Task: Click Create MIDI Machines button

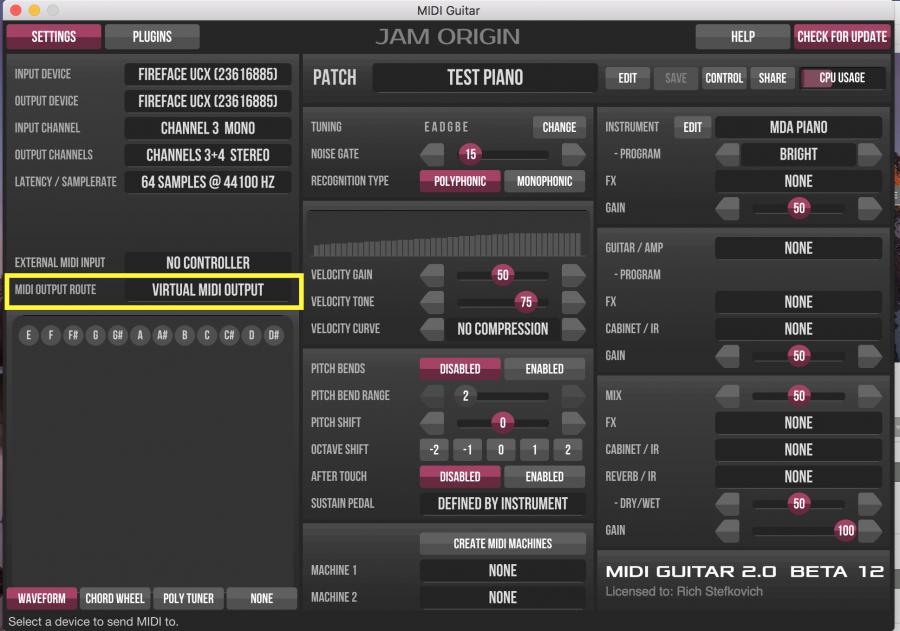Action: [x=503, y=543]
